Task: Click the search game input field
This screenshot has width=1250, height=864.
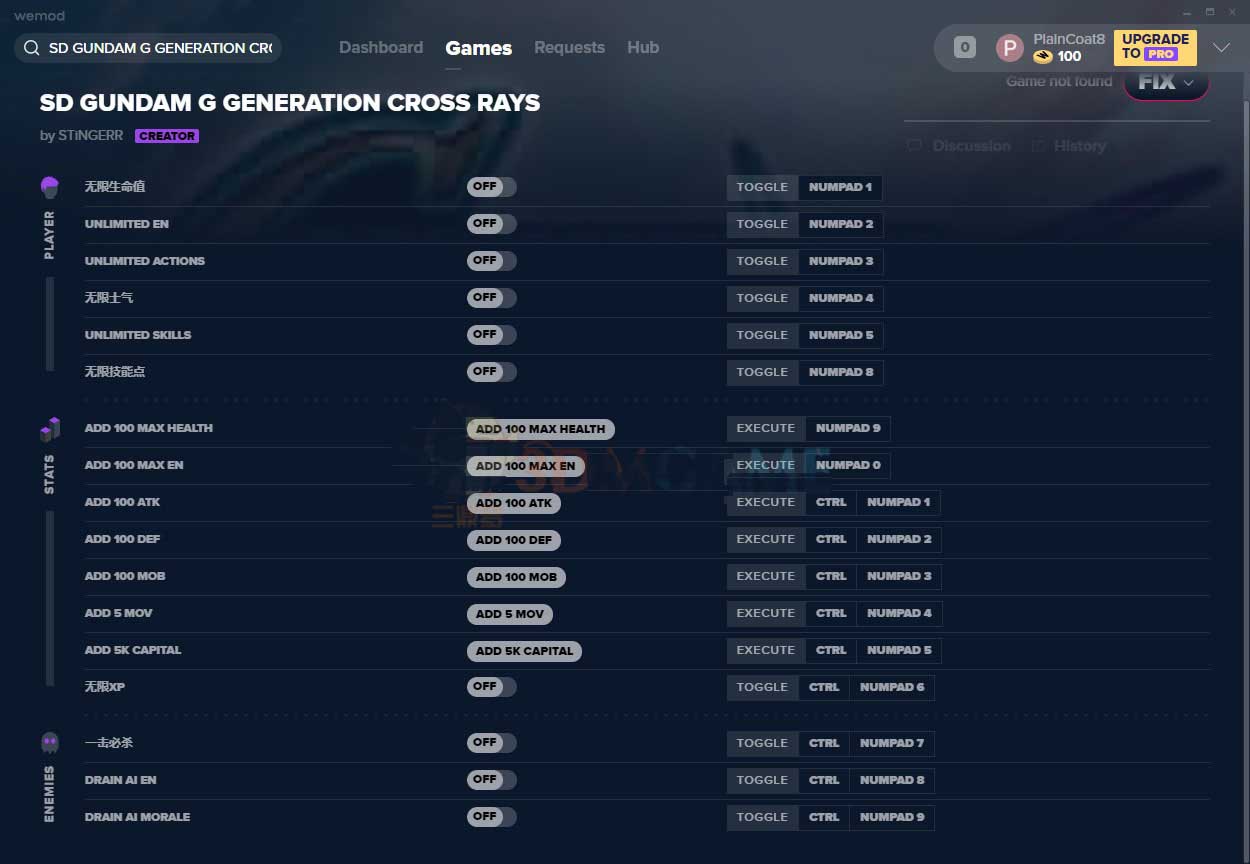Action: click(x=160, y=48)
